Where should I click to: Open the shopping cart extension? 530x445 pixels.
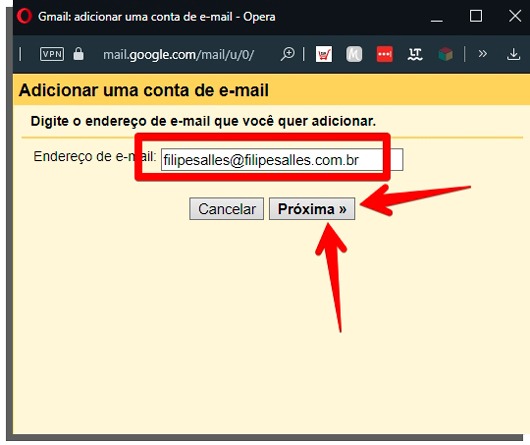tap(324, 54)
